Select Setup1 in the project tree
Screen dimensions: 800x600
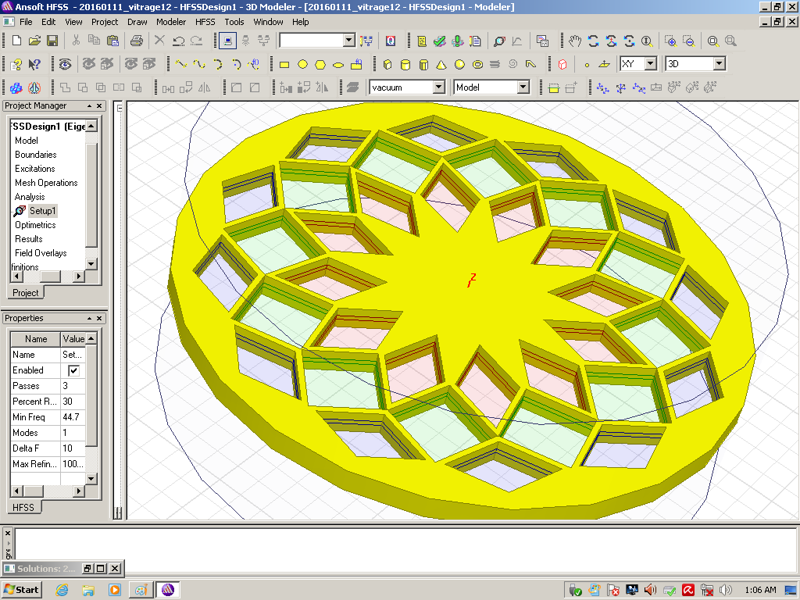click(x=42, y=211)
